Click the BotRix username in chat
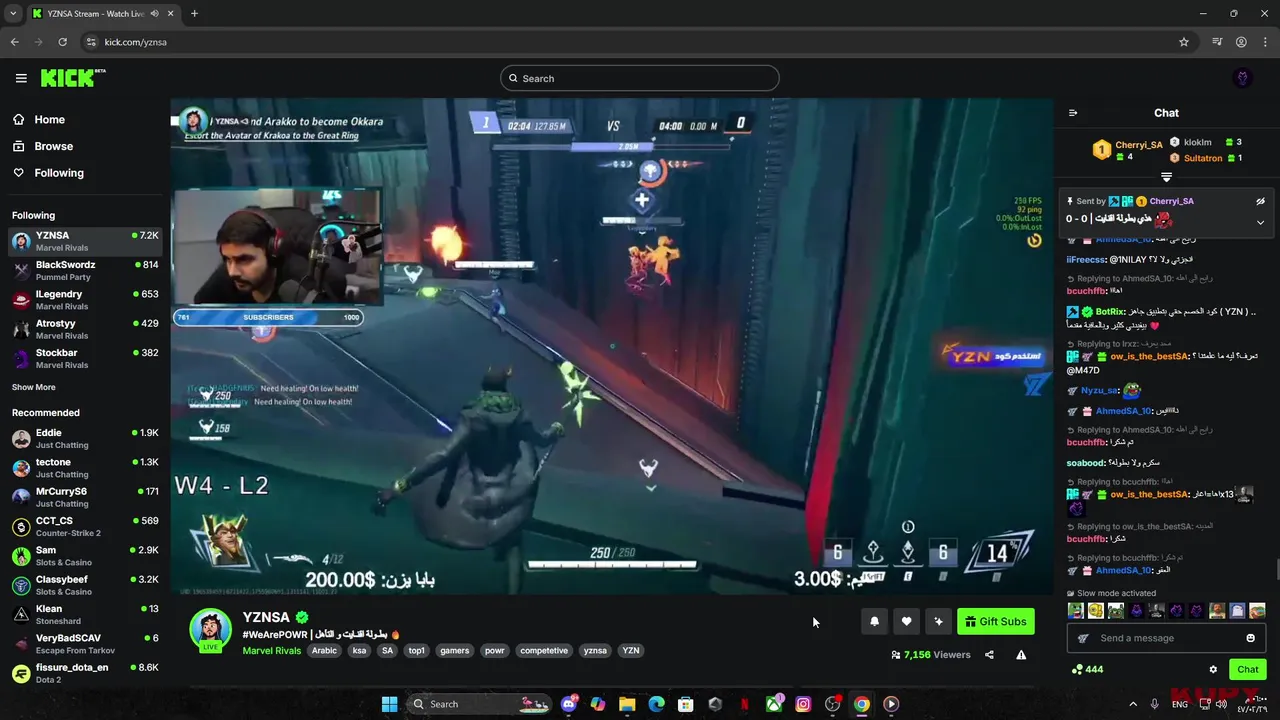This screenshot has height=720, width=1280. [x=1110, y=312]
